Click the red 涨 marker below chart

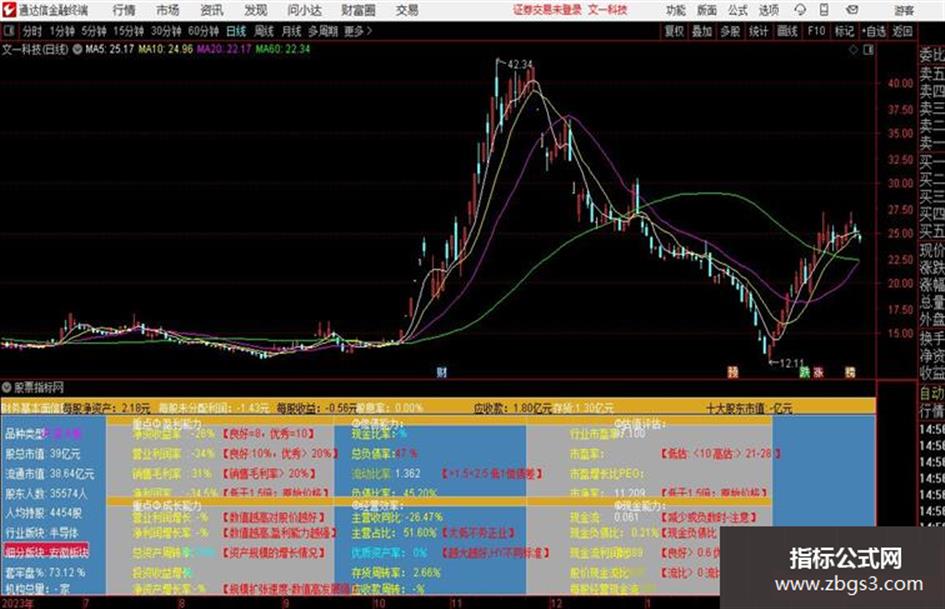point(818,372)
